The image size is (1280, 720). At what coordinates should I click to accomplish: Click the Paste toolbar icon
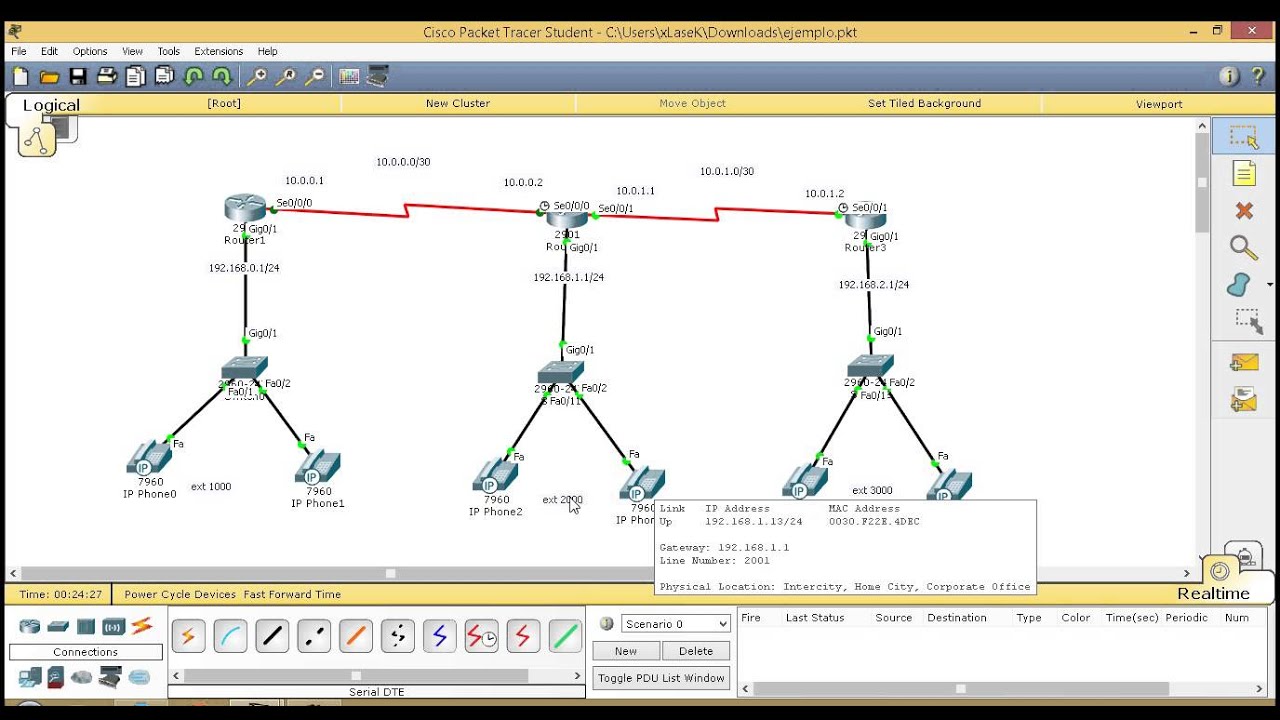tap(165, 77)
